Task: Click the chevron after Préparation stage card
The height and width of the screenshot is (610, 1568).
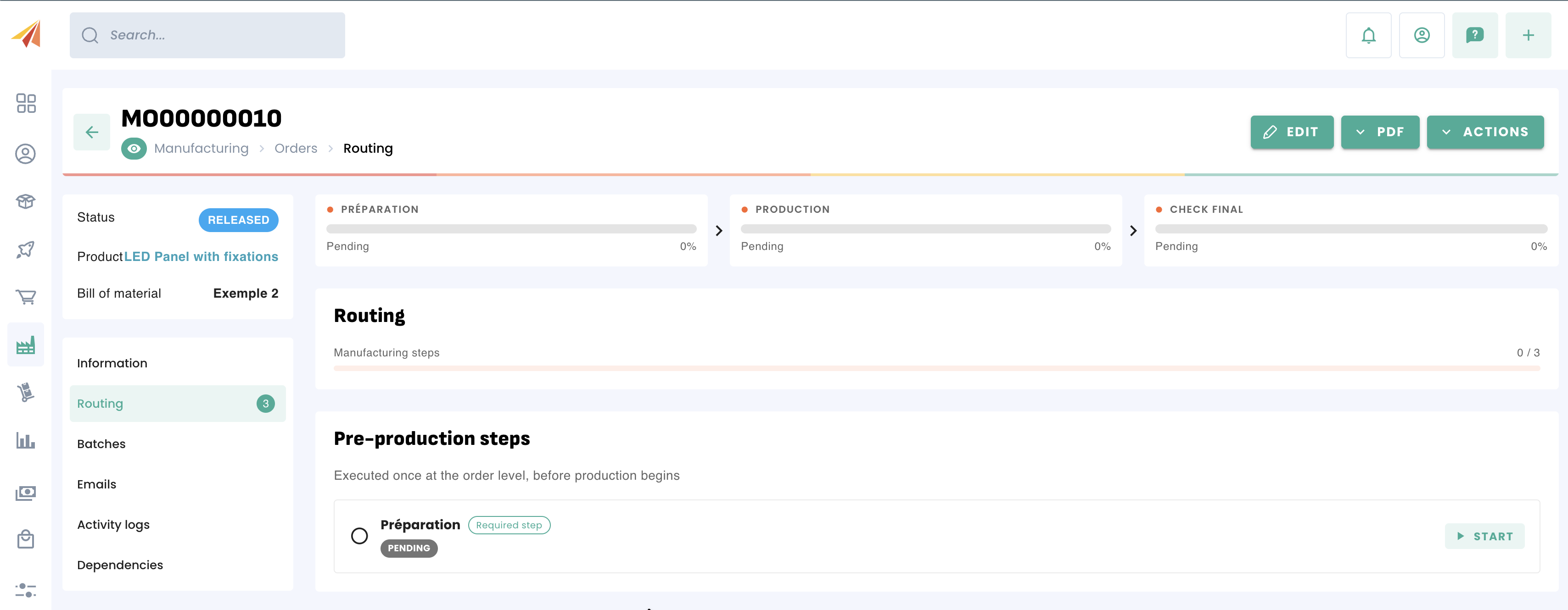Action: pyautogui.click(x=719, y=231)
